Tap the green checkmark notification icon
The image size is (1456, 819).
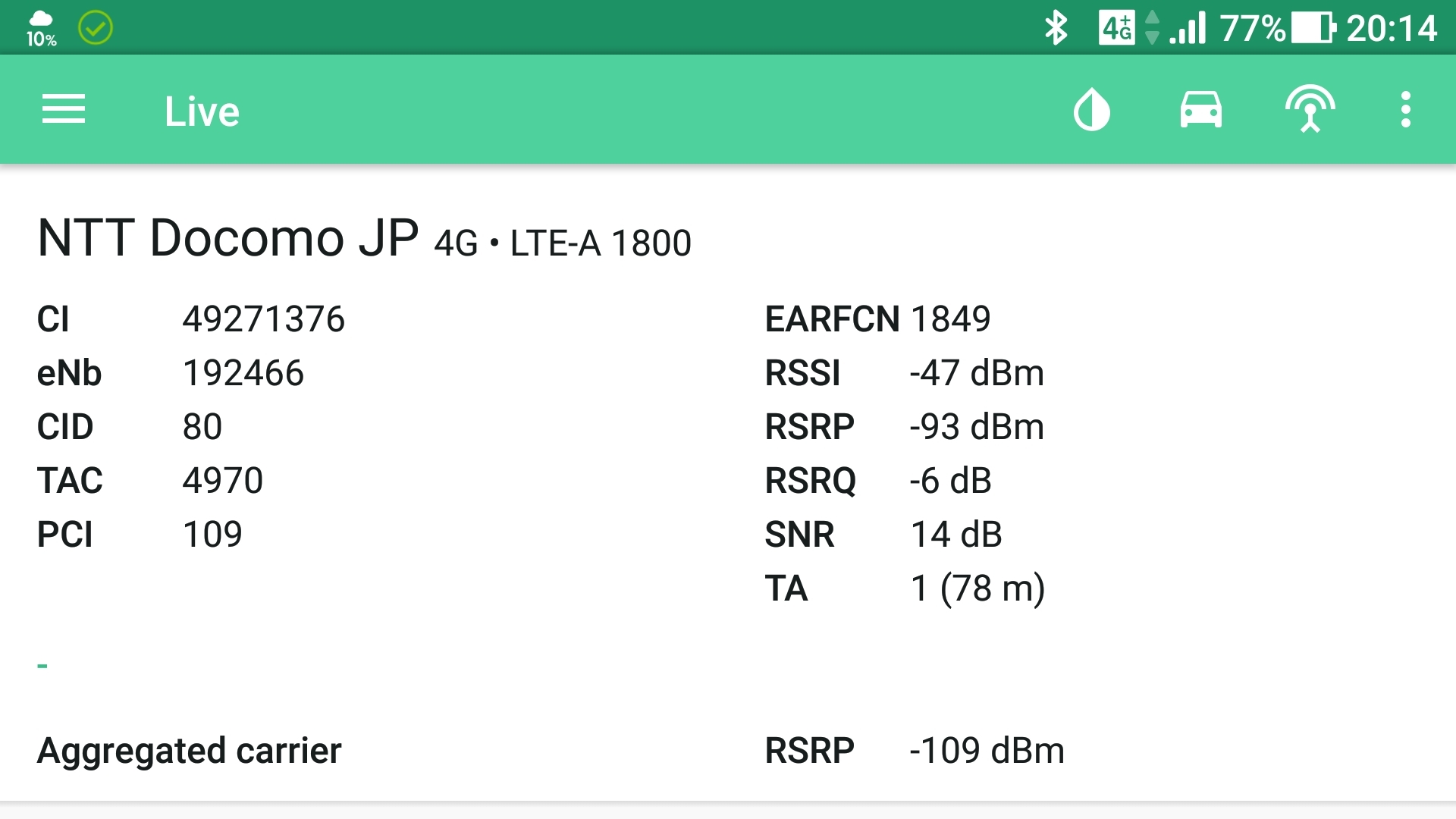tap(96, 28)
